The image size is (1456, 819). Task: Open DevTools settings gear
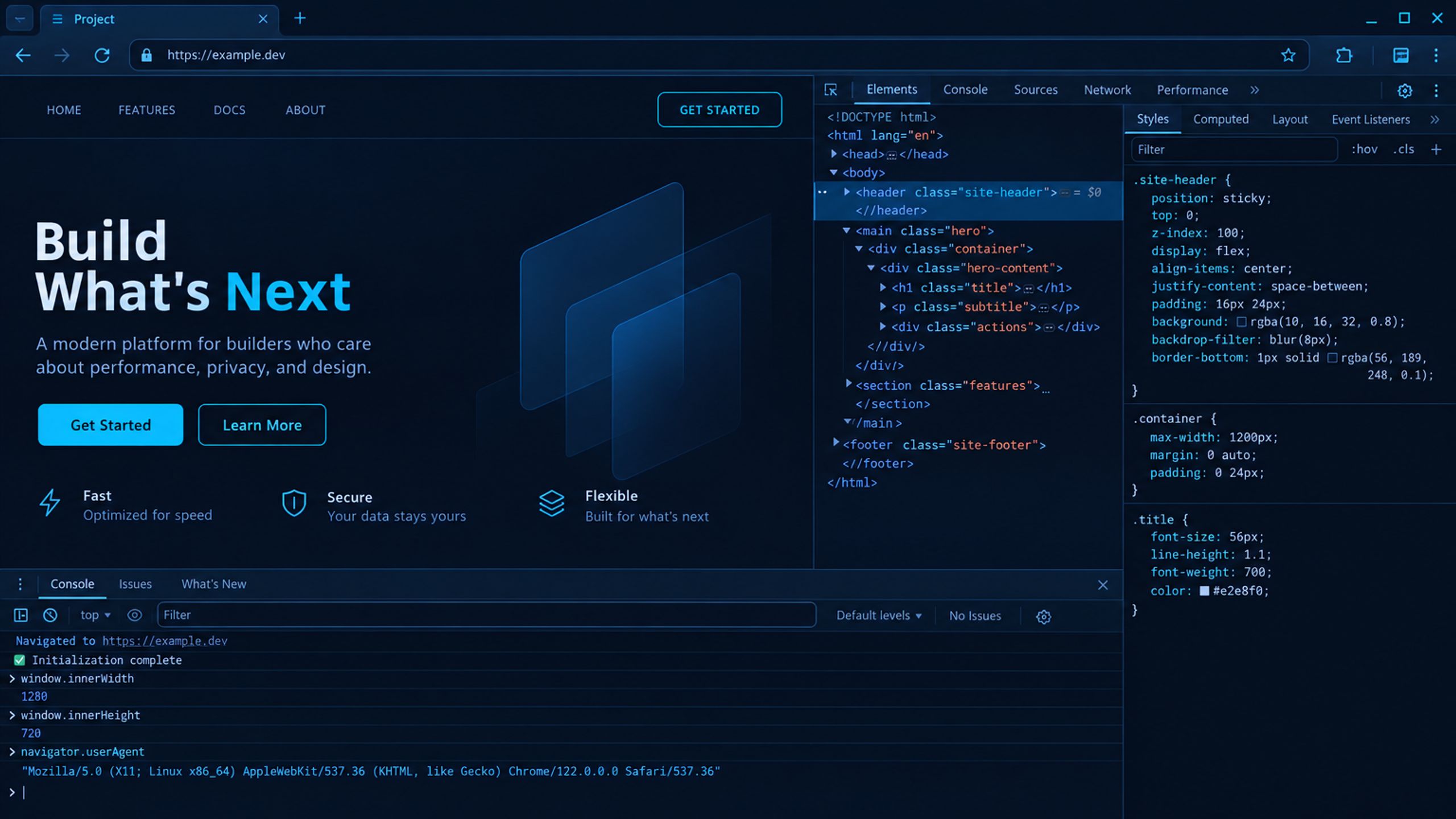click(x=1405, y=90)
